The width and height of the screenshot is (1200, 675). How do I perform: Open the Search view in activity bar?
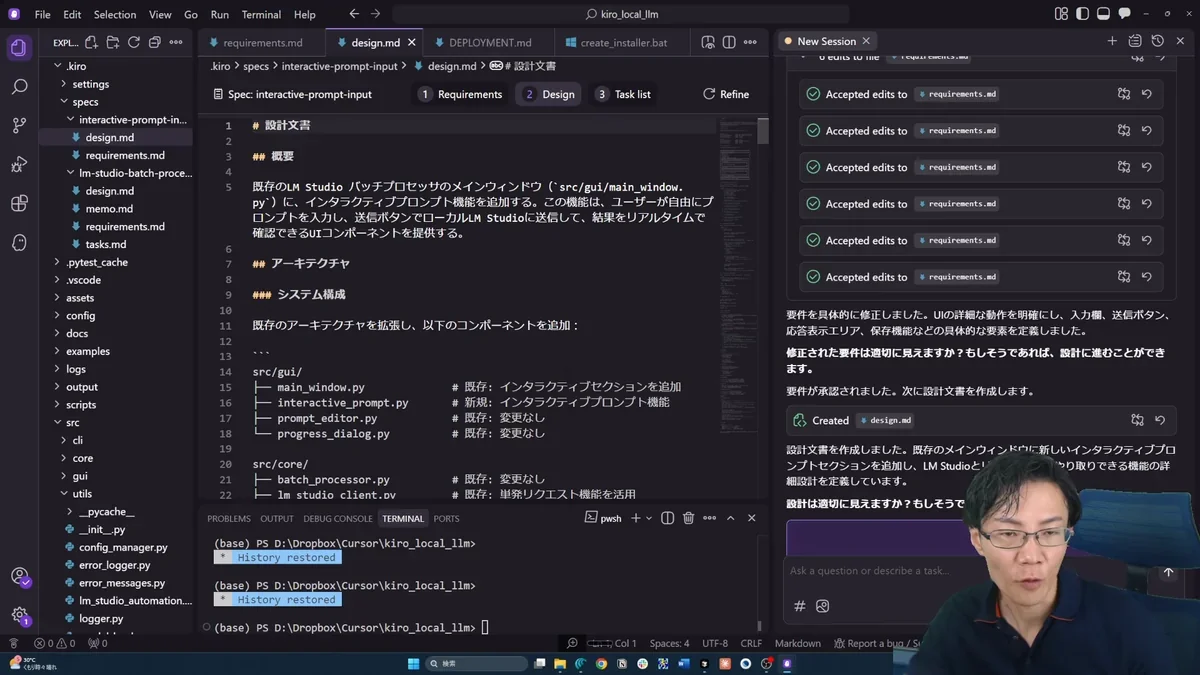[x=19, y=87]
